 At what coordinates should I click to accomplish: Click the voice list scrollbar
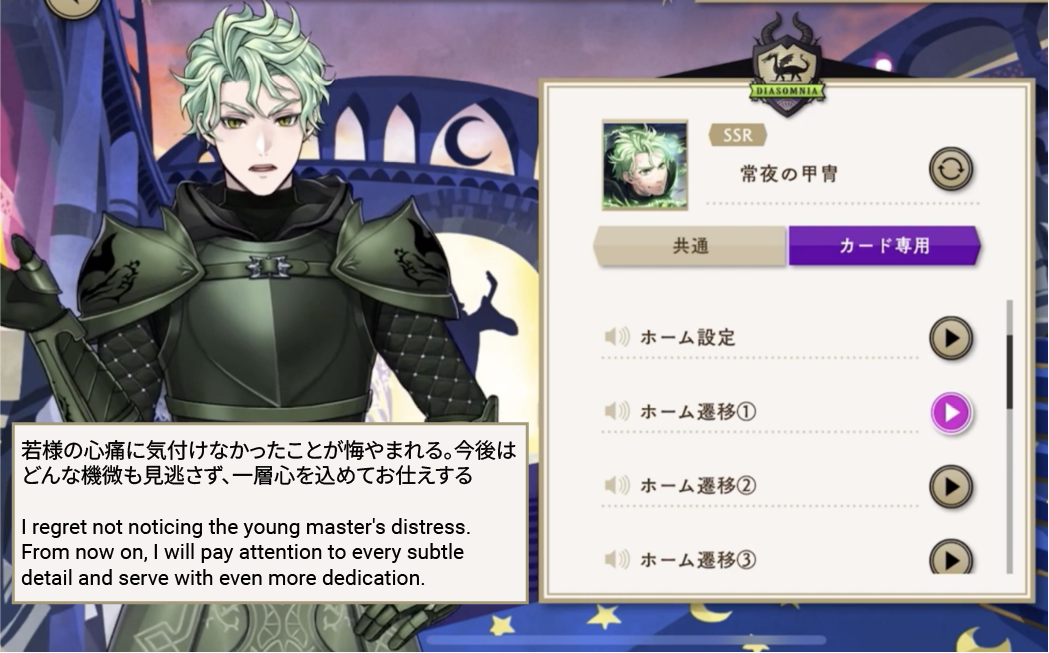(1010, 436)
